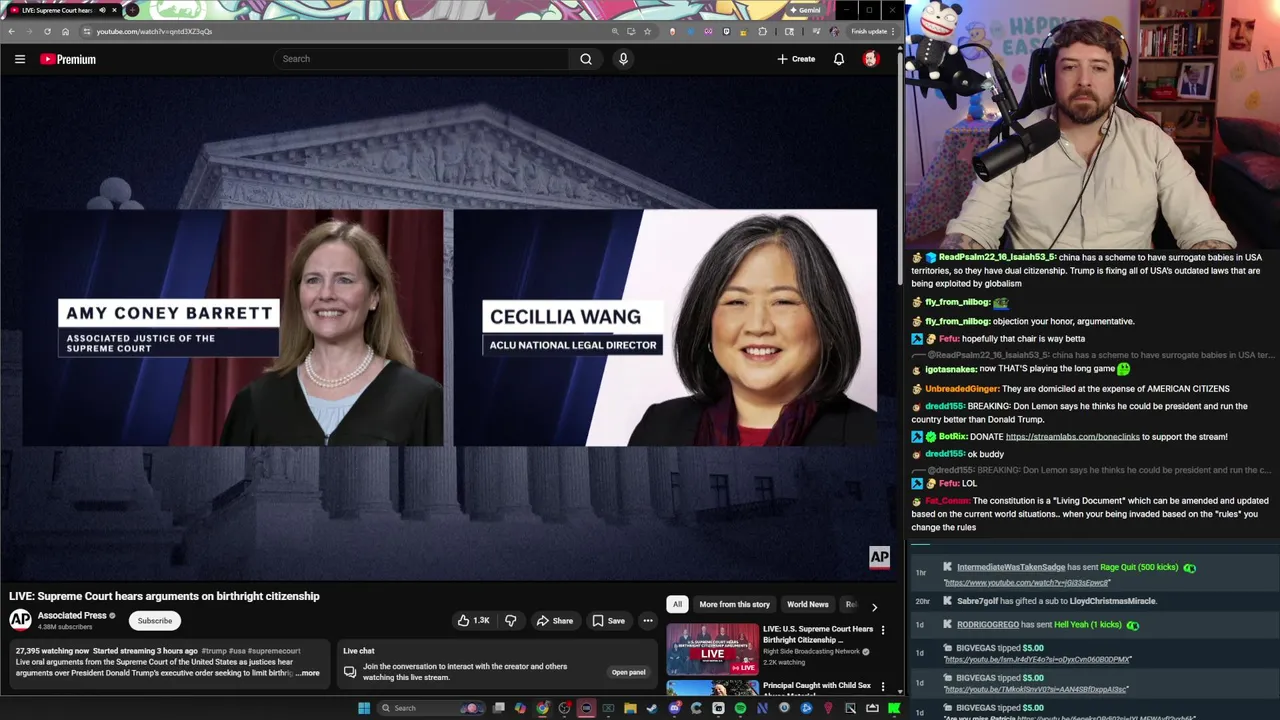Click username UnbreadedGinger in chat

[962, 389]
